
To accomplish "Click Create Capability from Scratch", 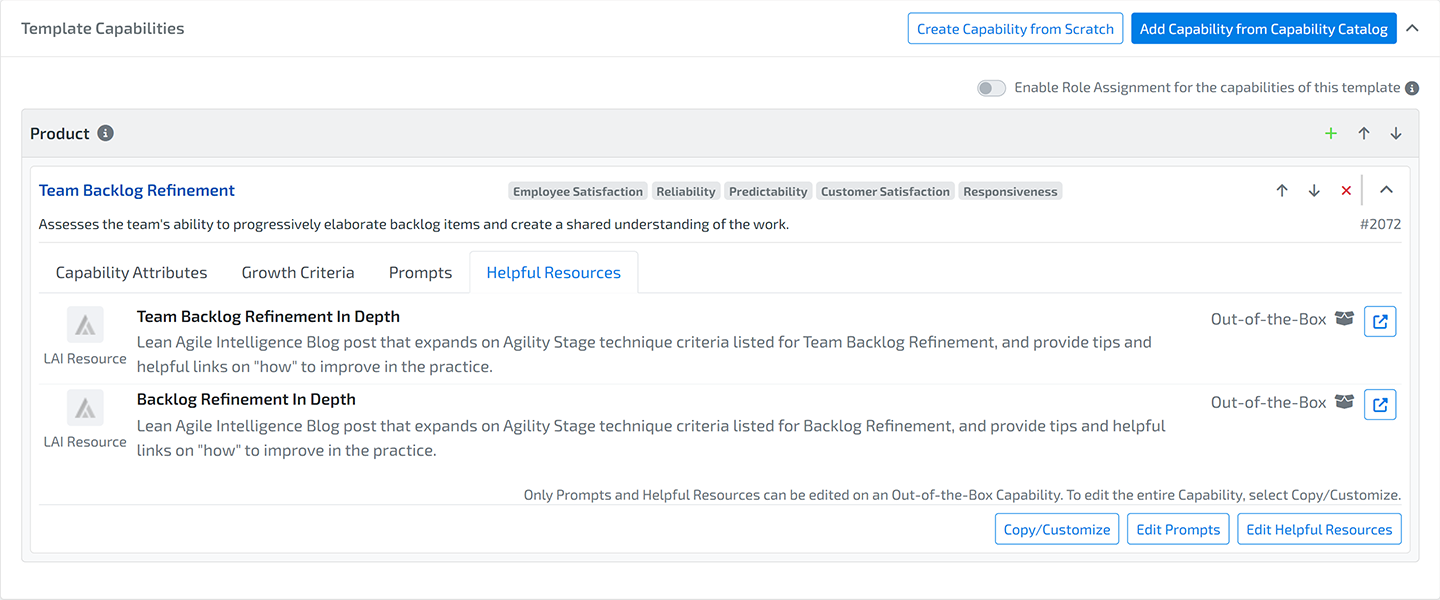I will 1014,28.
